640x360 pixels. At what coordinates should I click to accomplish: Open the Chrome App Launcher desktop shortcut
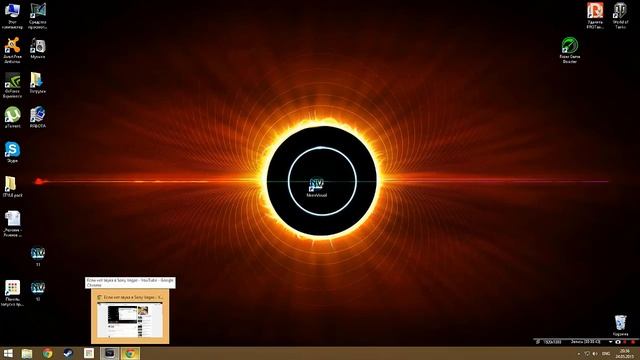(x=12, y=293)
